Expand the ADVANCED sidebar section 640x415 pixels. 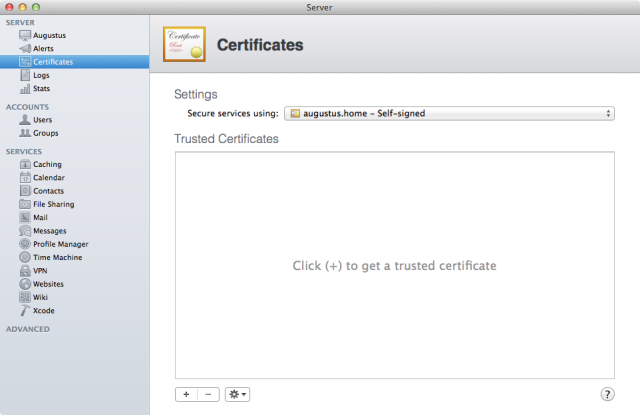[30, 328]
